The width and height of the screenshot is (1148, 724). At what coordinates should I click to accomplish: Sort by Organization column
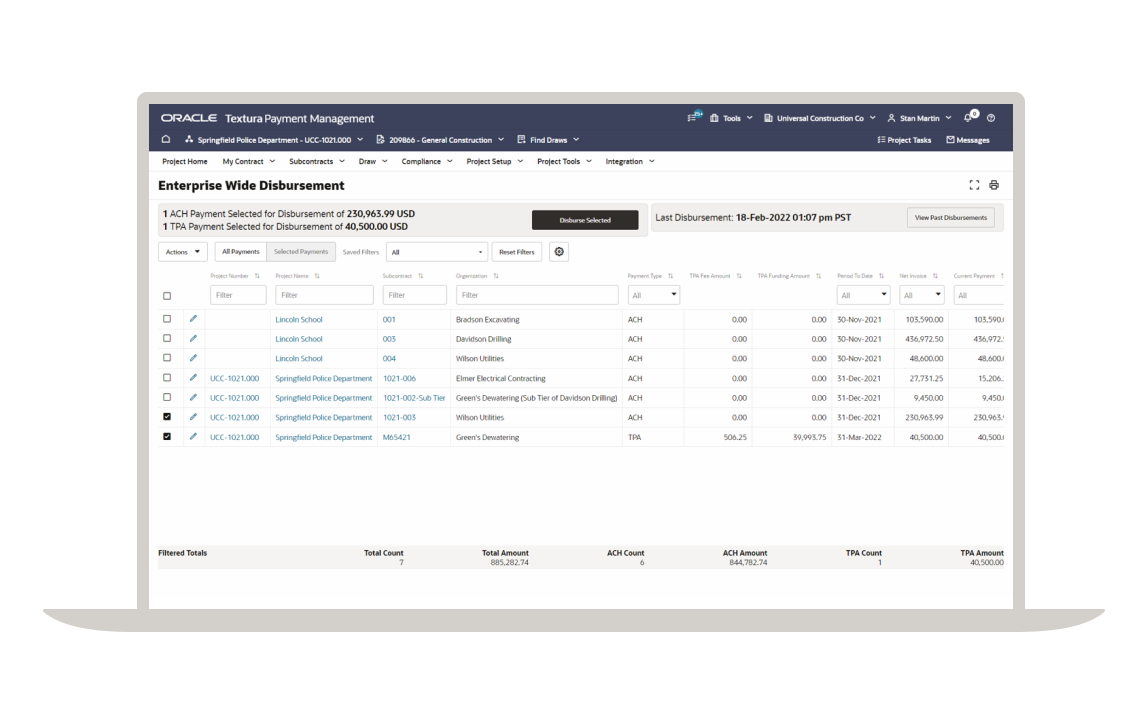tap(496, 276)
